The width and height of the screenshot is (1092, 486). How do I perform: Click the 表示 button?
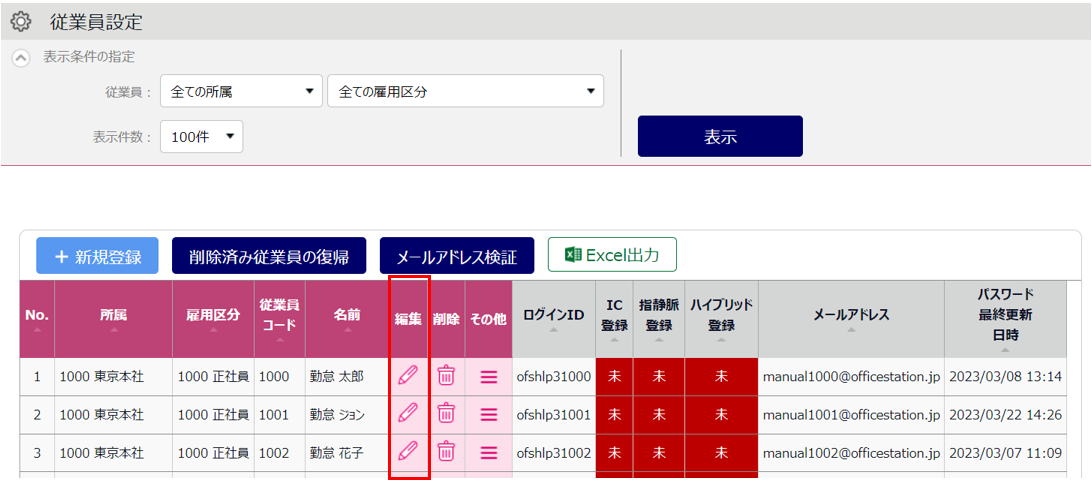[x=720, y=136]
